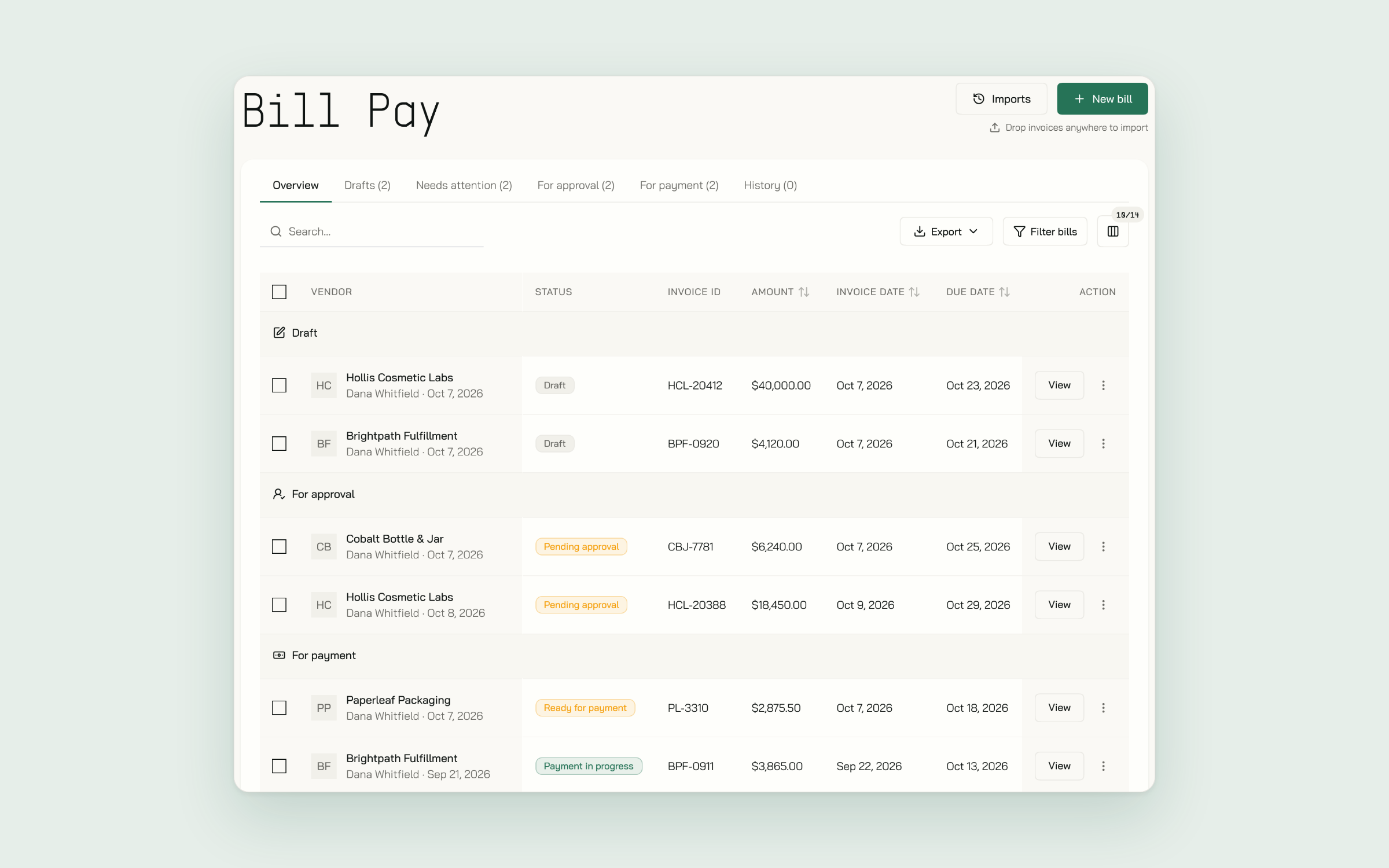This screenshot has width=1389, height=868.
Task: Switch to the Needs attention (2) tab
Action: click(464, 185)
